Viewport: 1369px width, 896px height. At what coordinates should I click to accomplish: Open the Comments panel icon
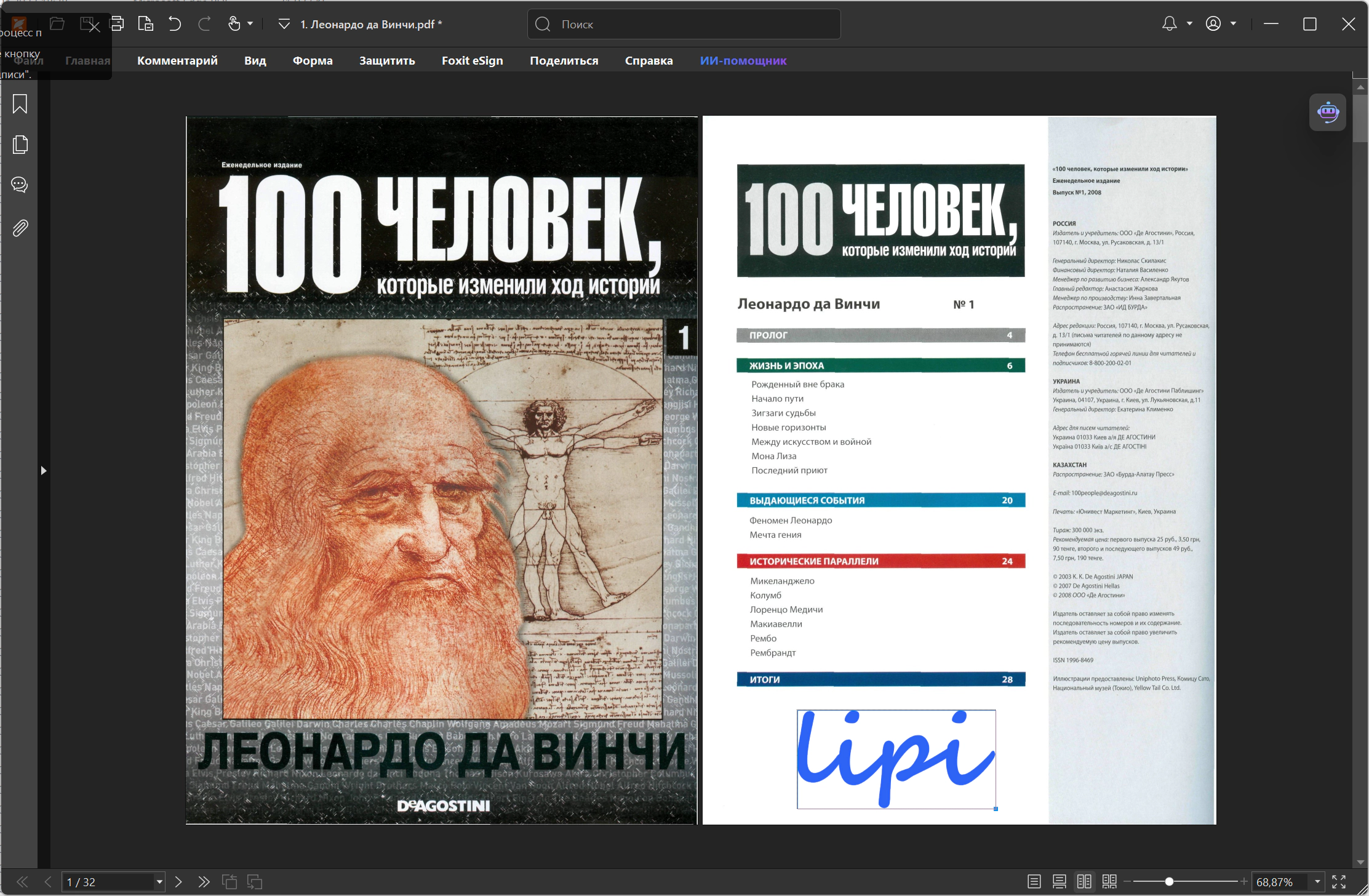click(x=20, y=185)
